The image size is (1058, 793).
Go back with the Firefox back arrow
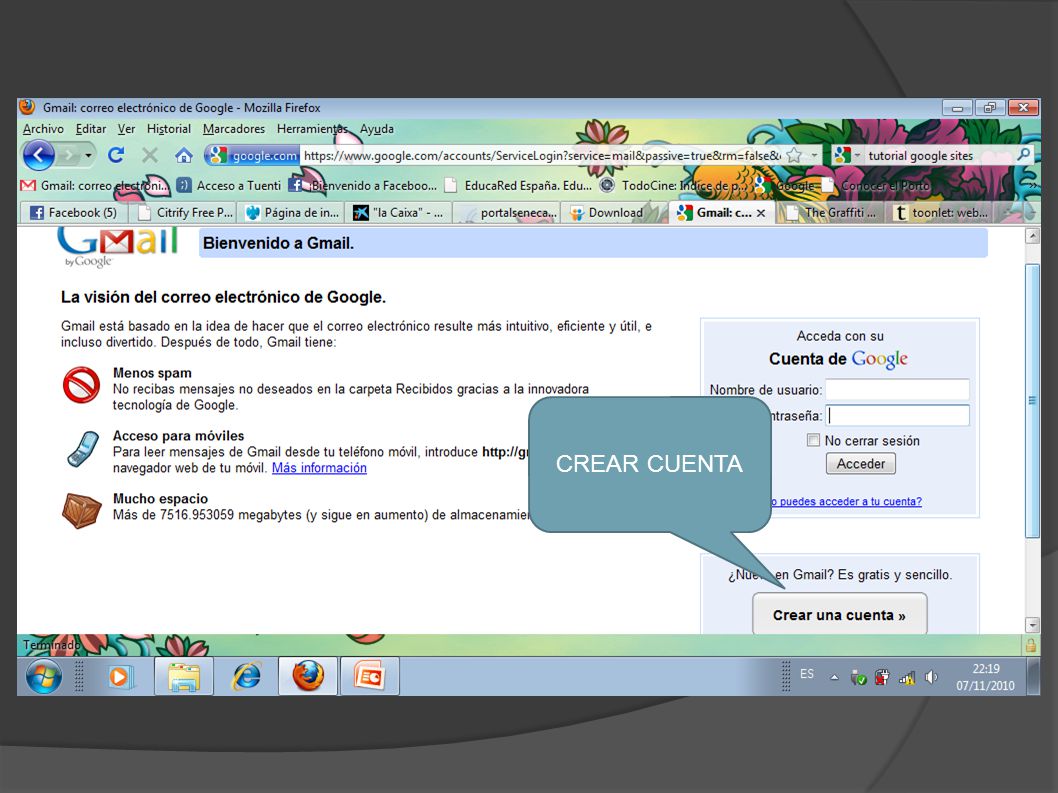tap(39, 156)
